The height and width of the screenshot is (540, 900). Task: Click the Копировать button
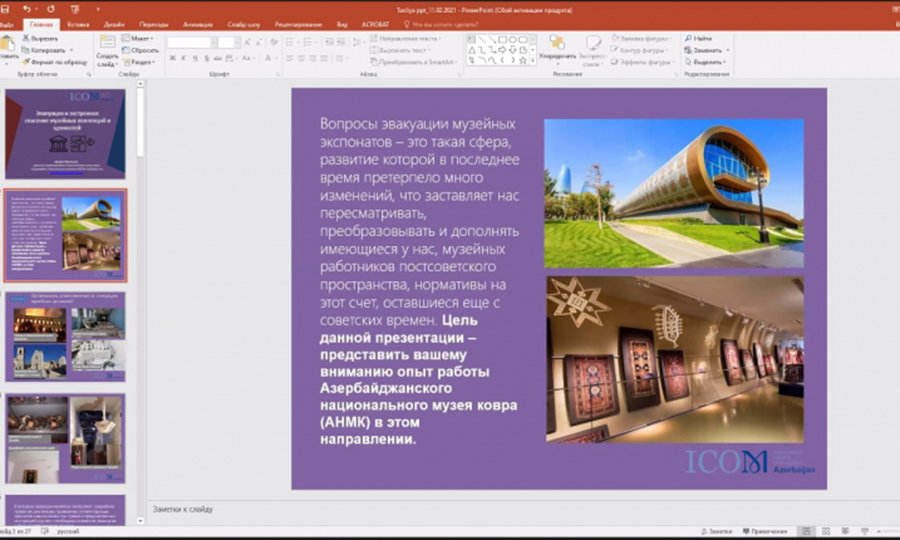44,50
